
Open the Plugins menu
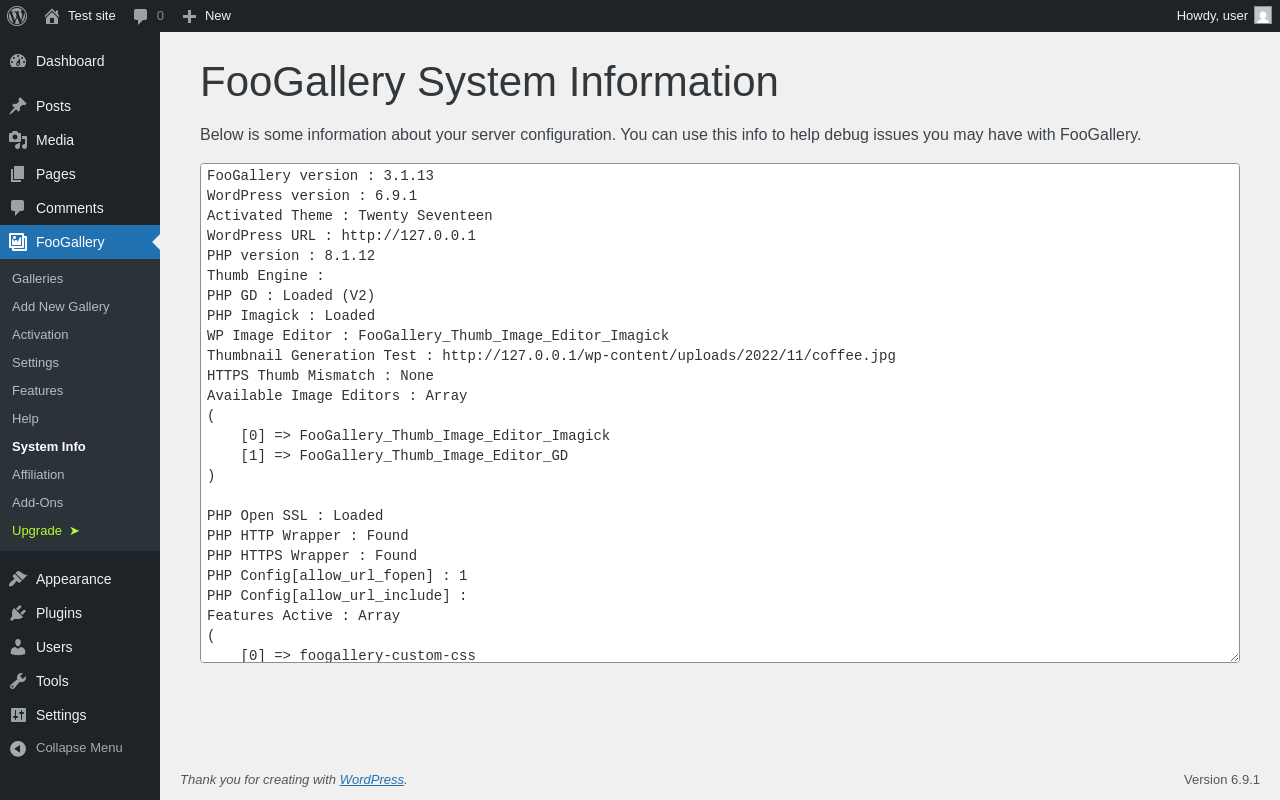(x=80, y=613)
